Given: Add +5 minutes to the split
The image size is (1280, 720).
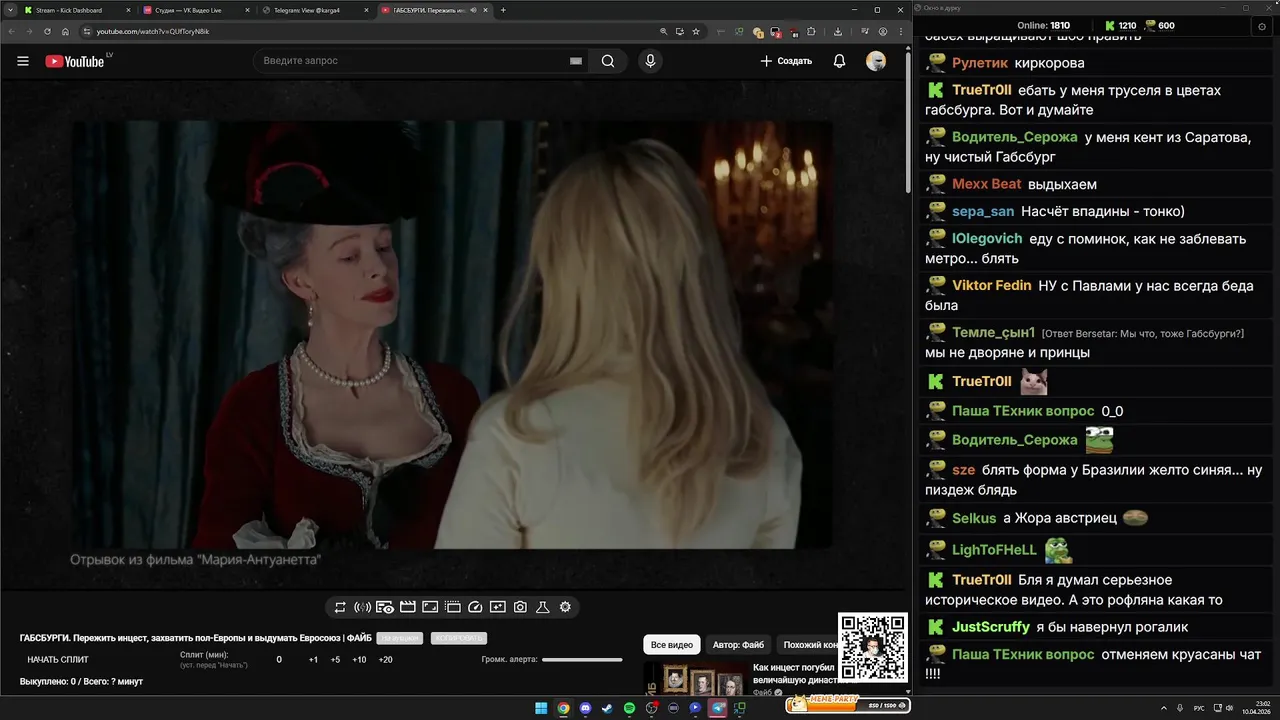Looking at the screenshot, I should pyautogui.click(x=335, y=660).
